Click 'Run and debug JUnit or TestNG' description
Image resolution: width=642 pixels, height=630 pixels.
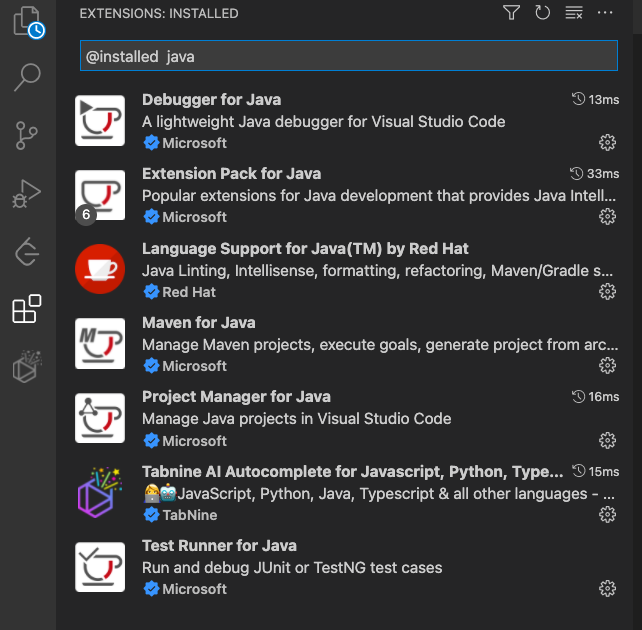click(292, 568)
